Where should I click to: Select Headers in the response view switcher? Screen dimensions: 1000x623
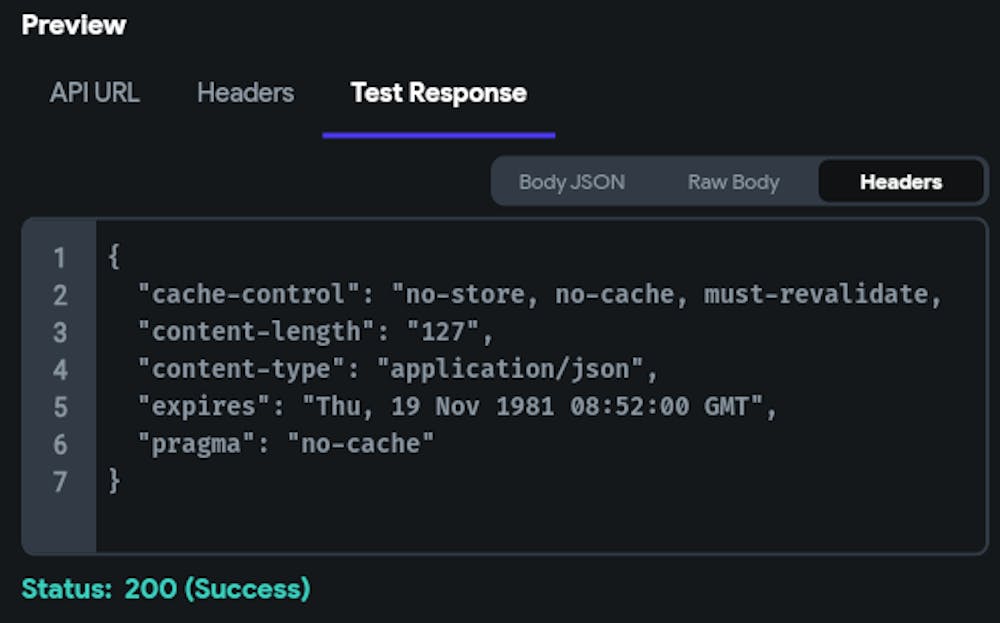(900, 182)
